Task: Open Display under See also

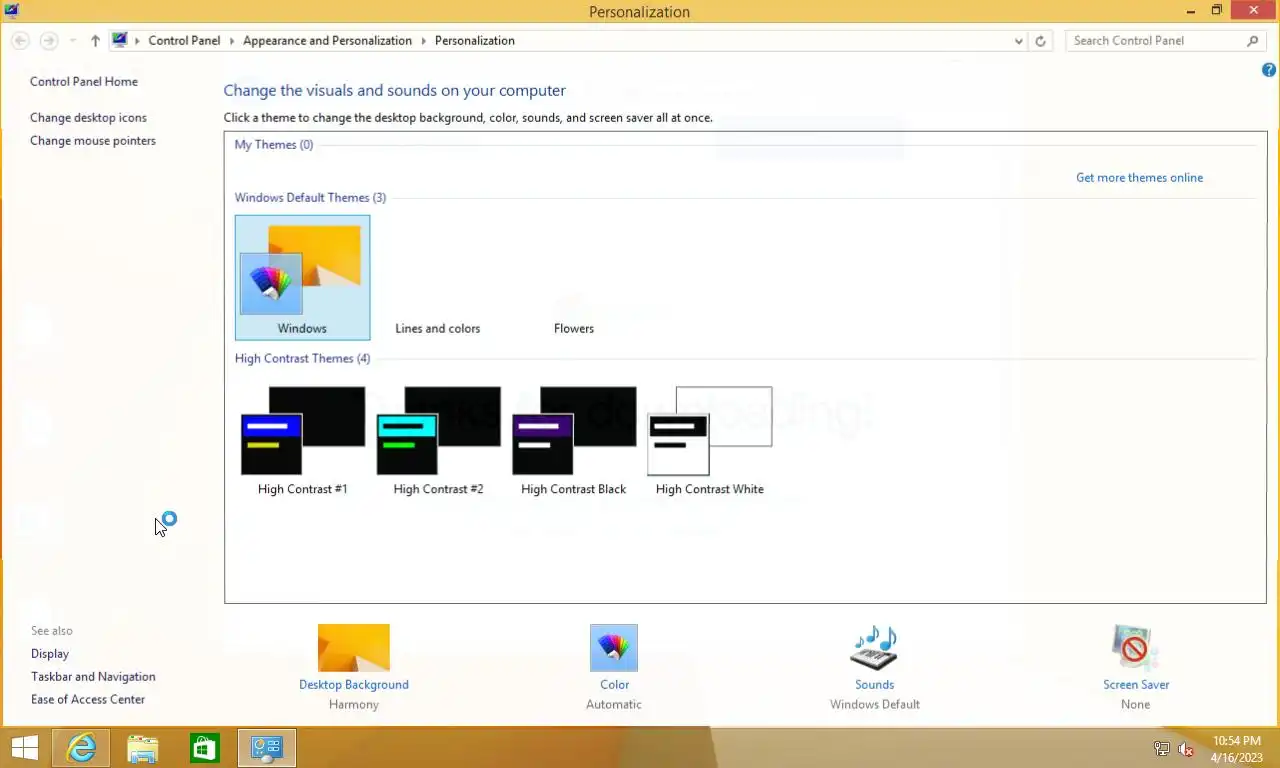Action: pos(50,654)
